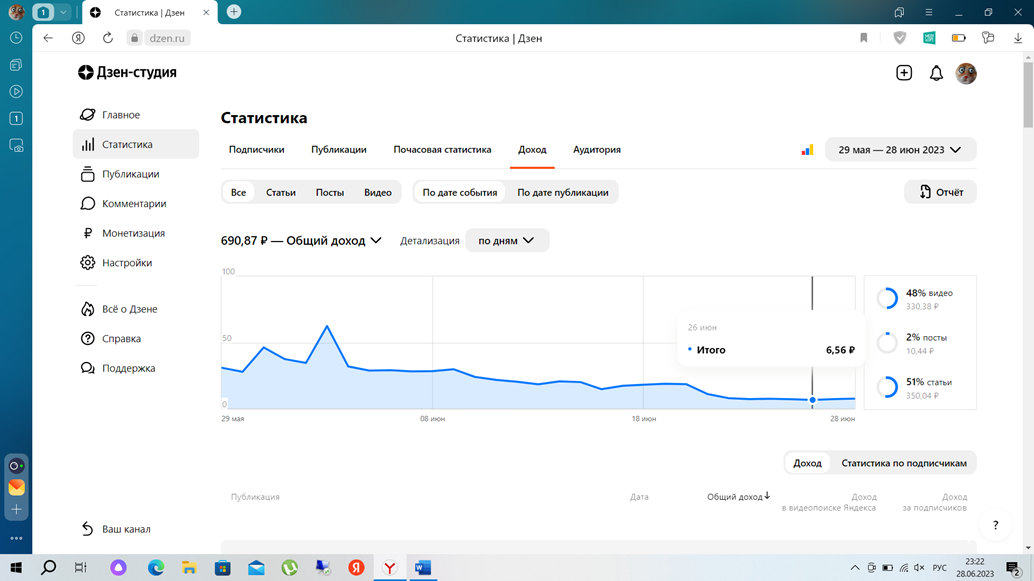Filter statistics by Статьи
Screen dimensions: 1034x581
(280, 193)
